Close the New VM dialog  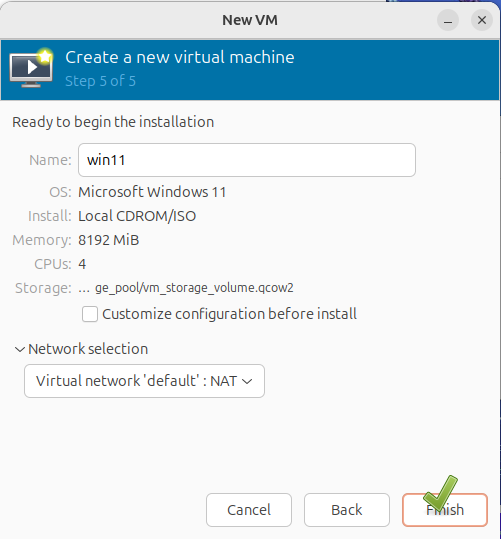click(482, 20)
